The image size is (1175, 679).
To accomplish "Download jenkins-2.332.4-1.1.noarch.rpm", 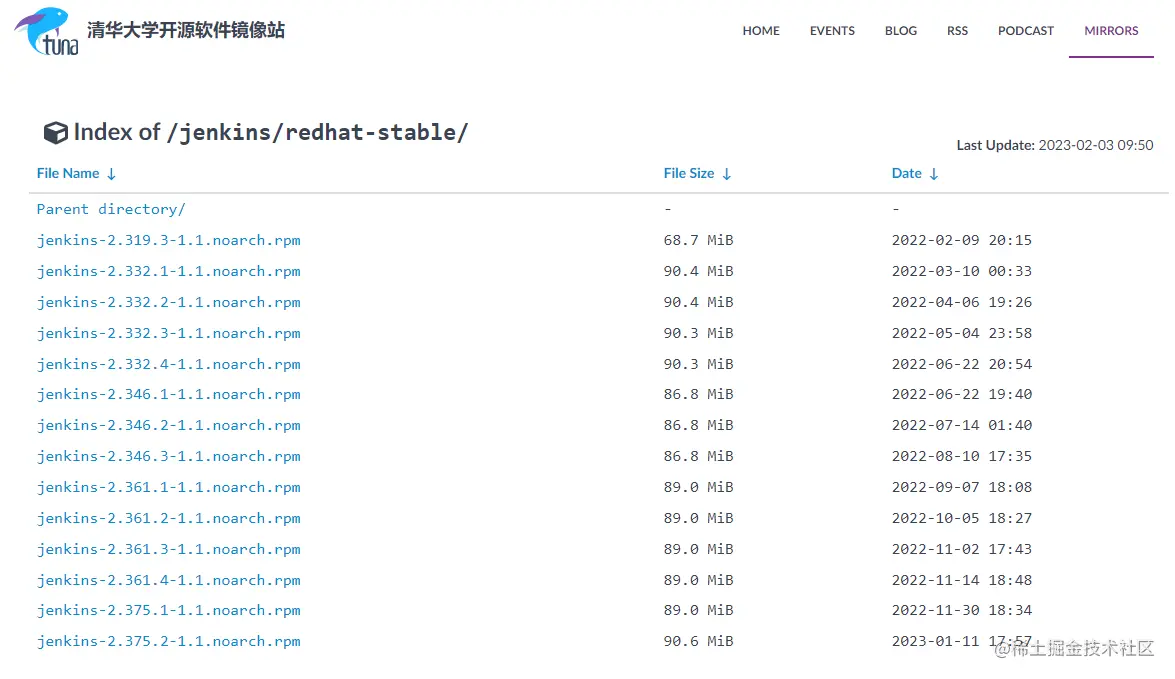I will (x=169, y=364).
